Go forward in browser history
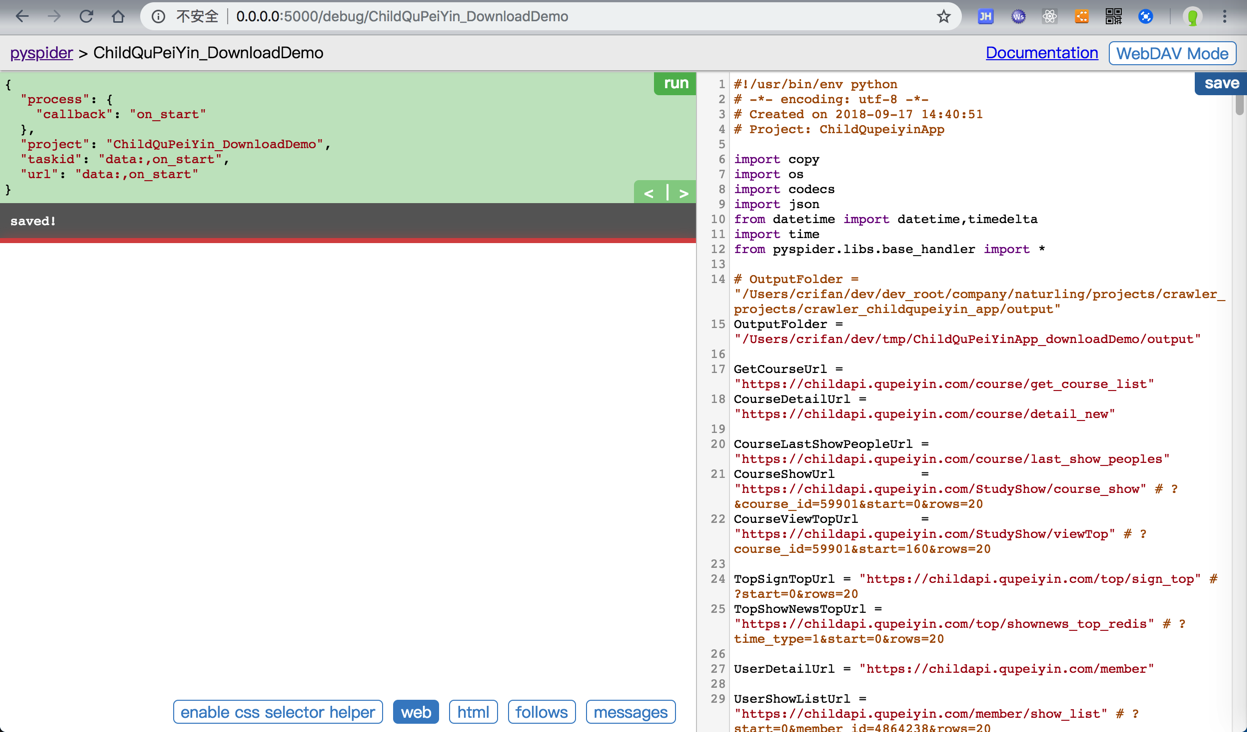The image size is (1247, 732). click(54, 16)
